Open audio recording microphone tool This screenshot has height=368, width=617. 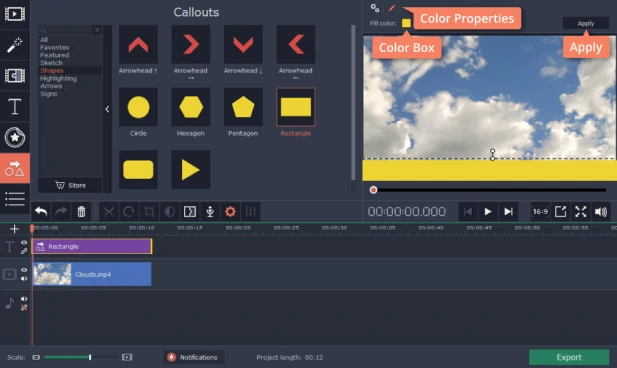[x=210, y=212]
